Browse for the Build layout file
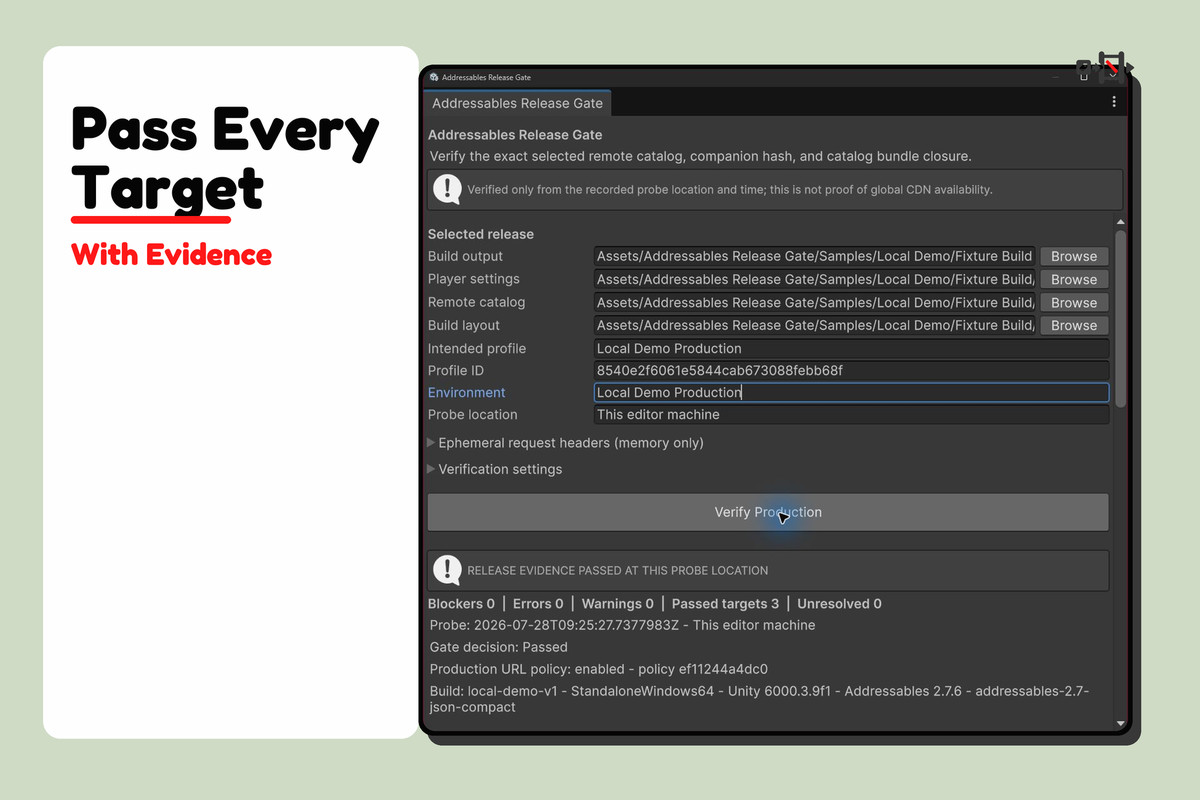 pos(1074,325)
